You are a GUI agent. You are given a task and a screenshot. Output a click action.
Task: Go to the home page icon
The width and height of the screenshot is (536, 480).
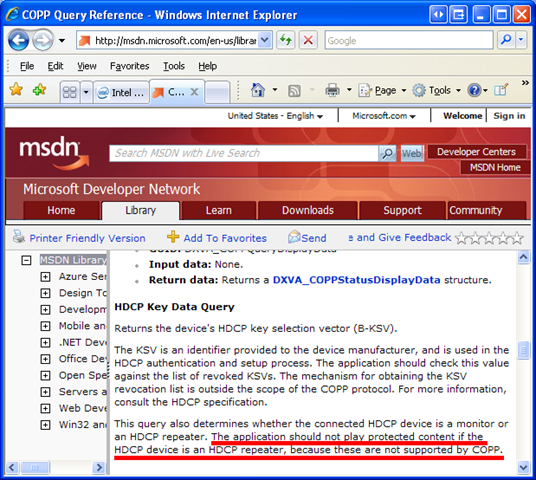coord(258,90)
